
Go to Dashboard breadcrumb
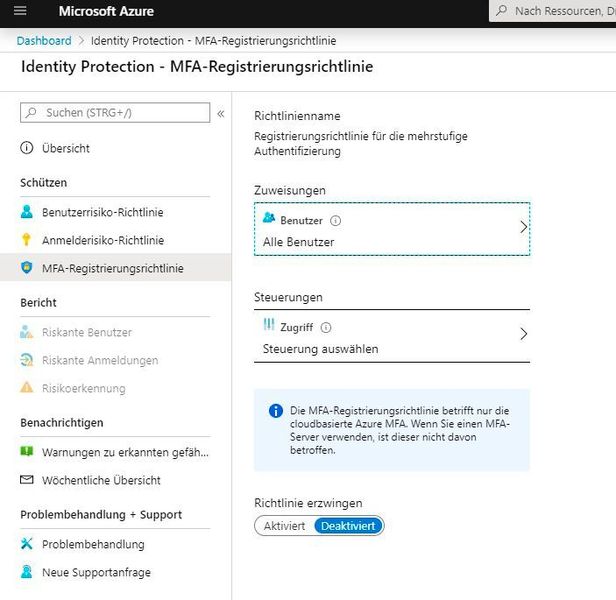[44, 41]
